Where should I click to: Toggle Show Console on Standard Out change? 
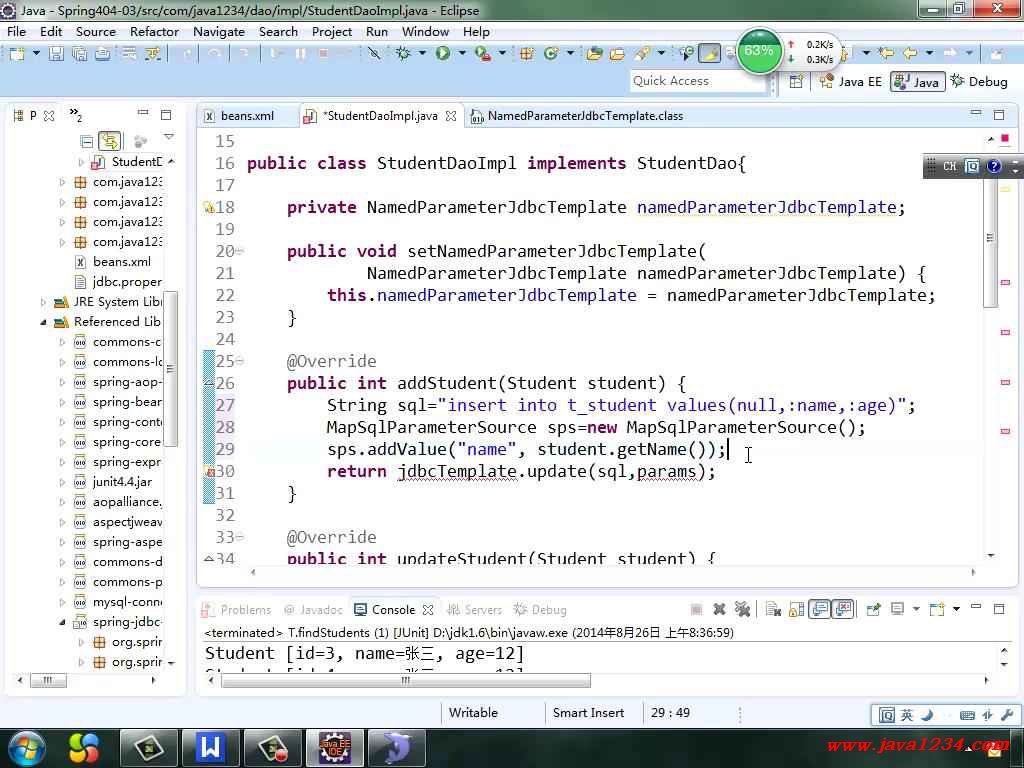point(820,609)
